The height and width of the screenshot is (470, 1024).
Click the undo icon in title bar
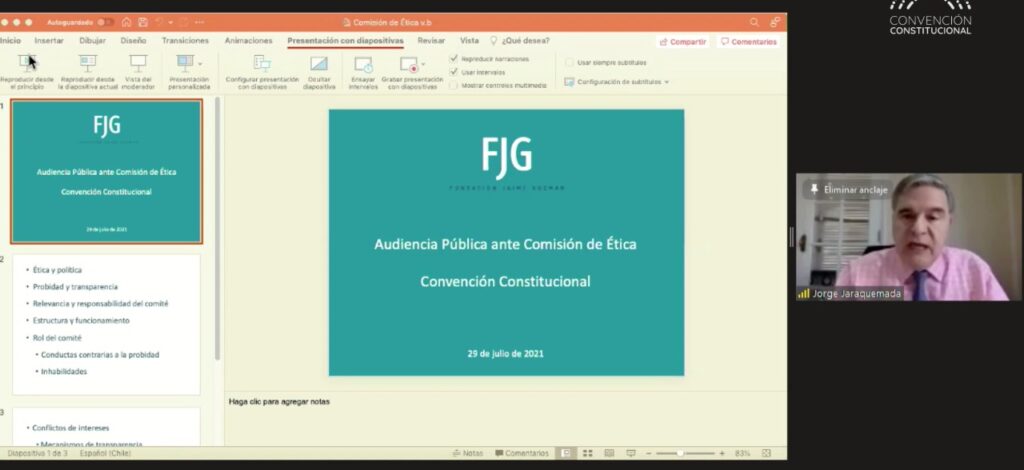[159, 22]
